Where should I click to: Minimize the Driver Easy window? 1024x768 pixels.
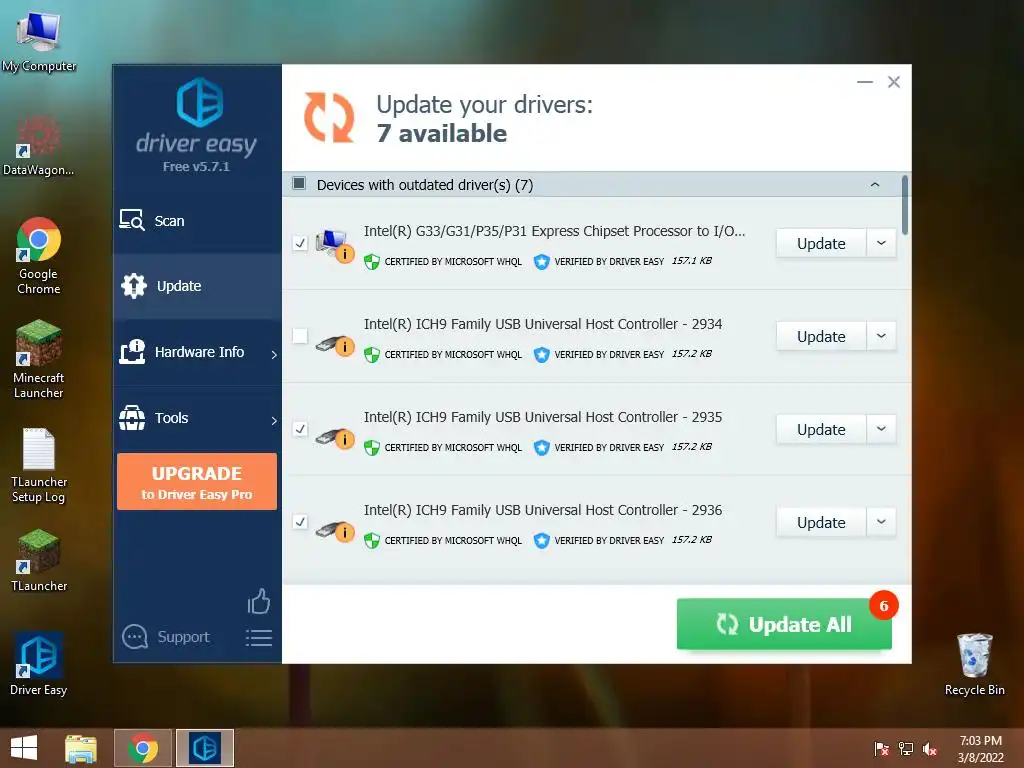click(865, 82)
